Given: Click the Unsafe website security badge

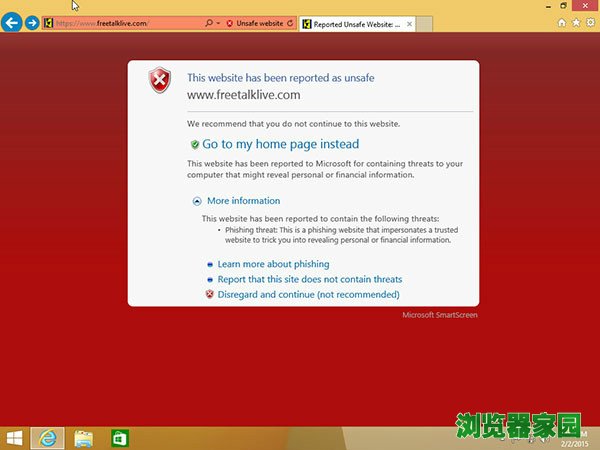Looking at the screenshot, I should click(255, 22).
